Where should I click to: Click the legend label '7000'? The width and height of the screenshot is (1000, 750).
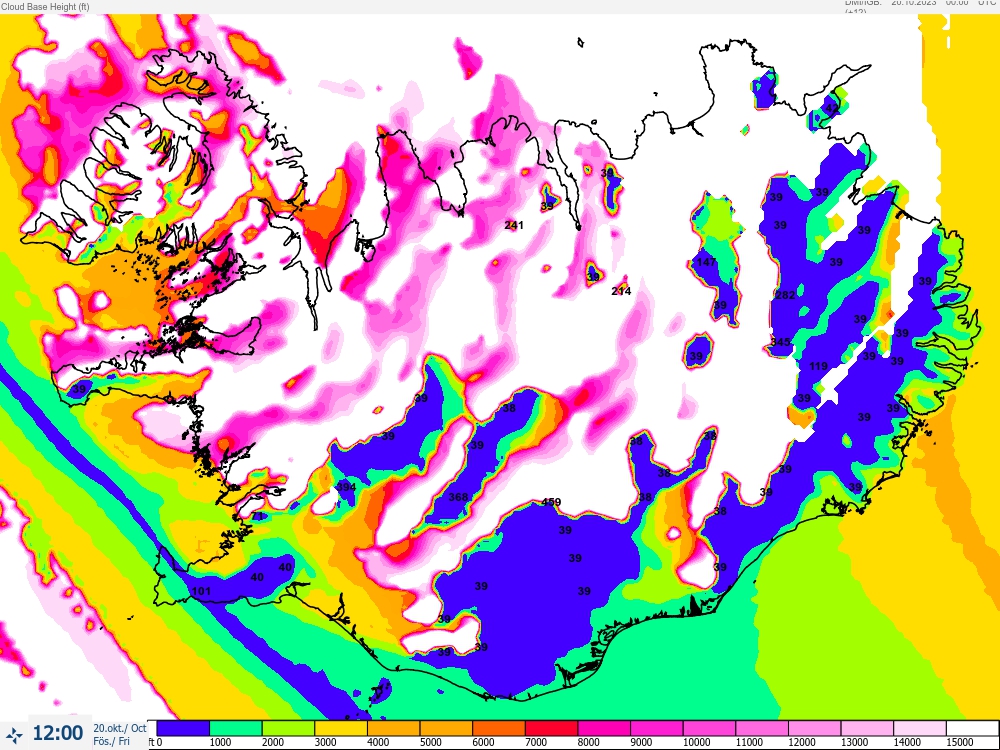[536, 742]
